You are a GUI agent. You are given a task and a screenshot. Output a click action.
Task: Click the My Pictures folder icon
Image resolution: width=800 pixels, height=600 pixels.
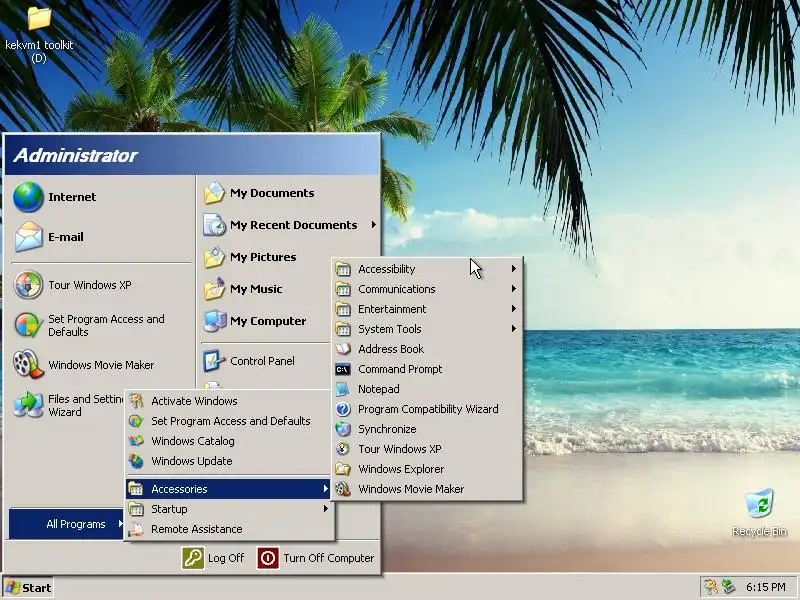point(214,257)
